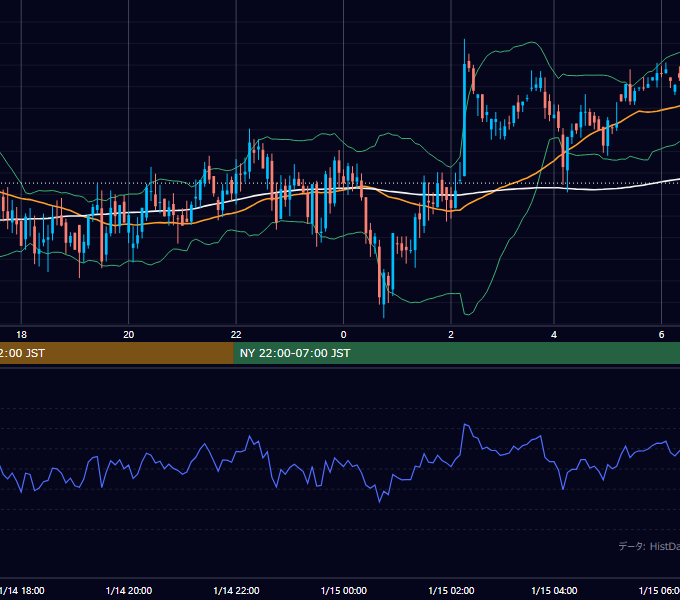Click the hour tick labeled 20
Screen dimensions: 680x600
pos(128,334)
